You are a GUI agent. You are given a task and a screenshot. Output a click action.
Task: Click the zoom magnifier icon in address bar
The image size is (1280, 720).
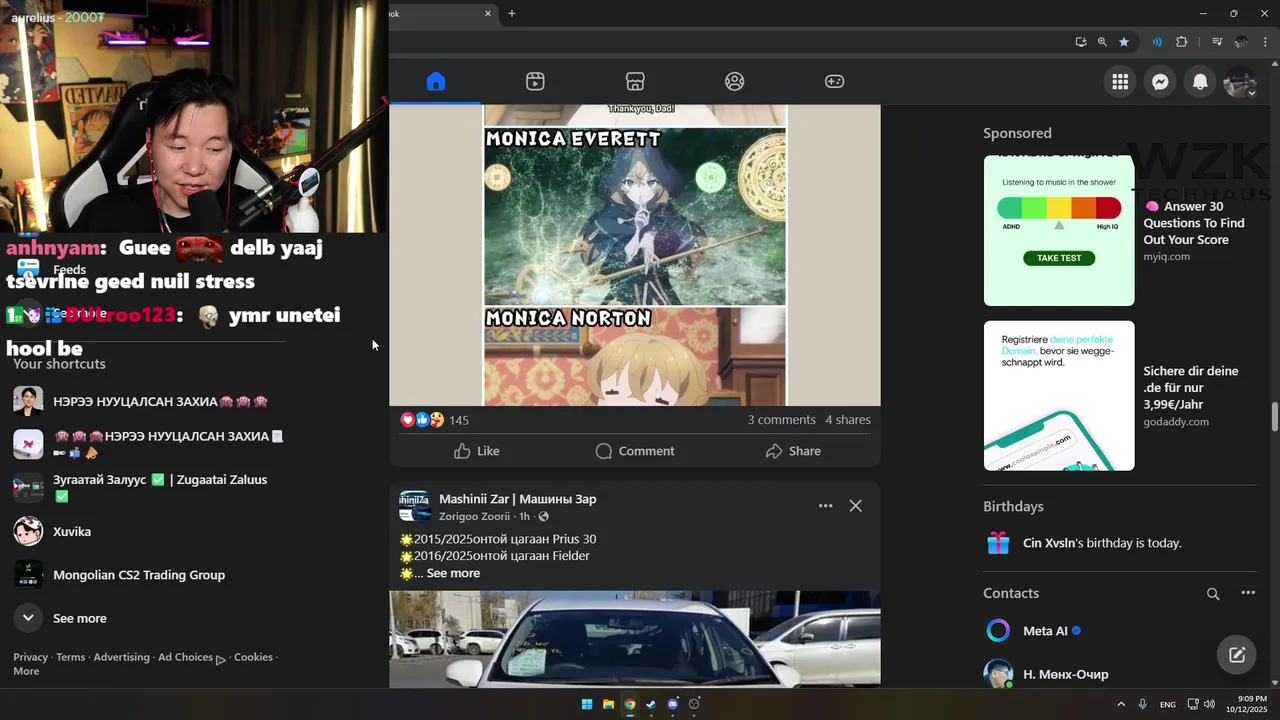click(x=1102, y=42)
